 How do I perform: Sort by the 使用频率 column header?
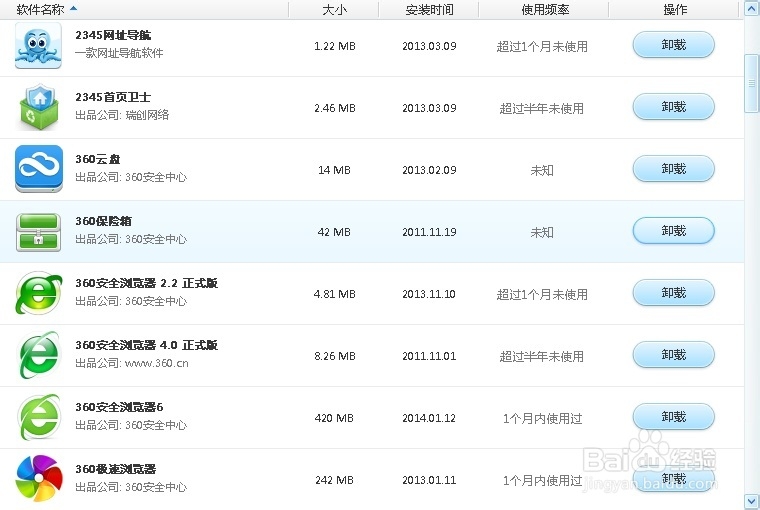coord(544,9)
